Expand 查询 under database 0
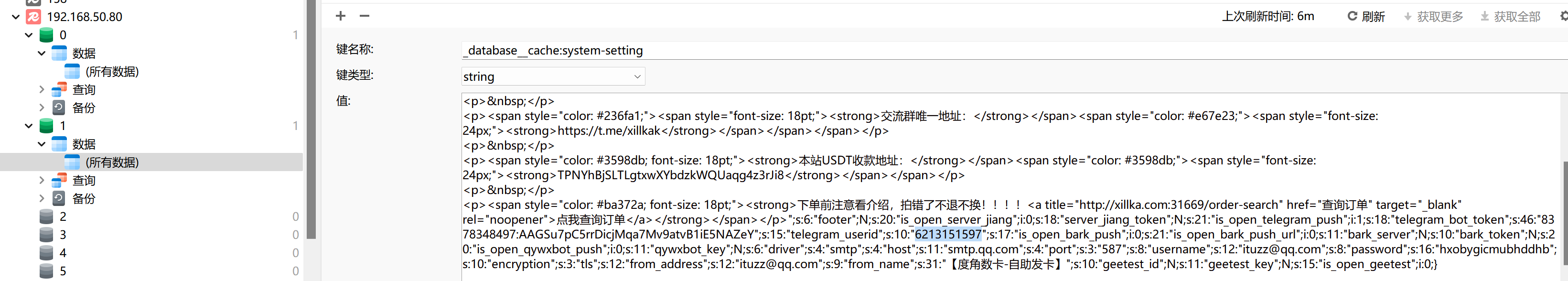The height and width of the screenshot is (281, 1568). (x=42, y=90)
